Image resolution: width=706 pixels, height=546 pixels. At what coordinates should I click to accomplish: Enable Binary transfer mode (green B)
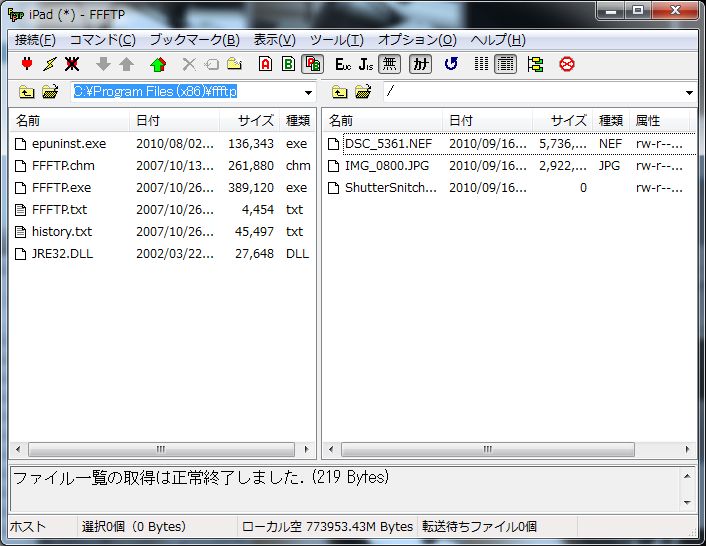coord(288,64)
